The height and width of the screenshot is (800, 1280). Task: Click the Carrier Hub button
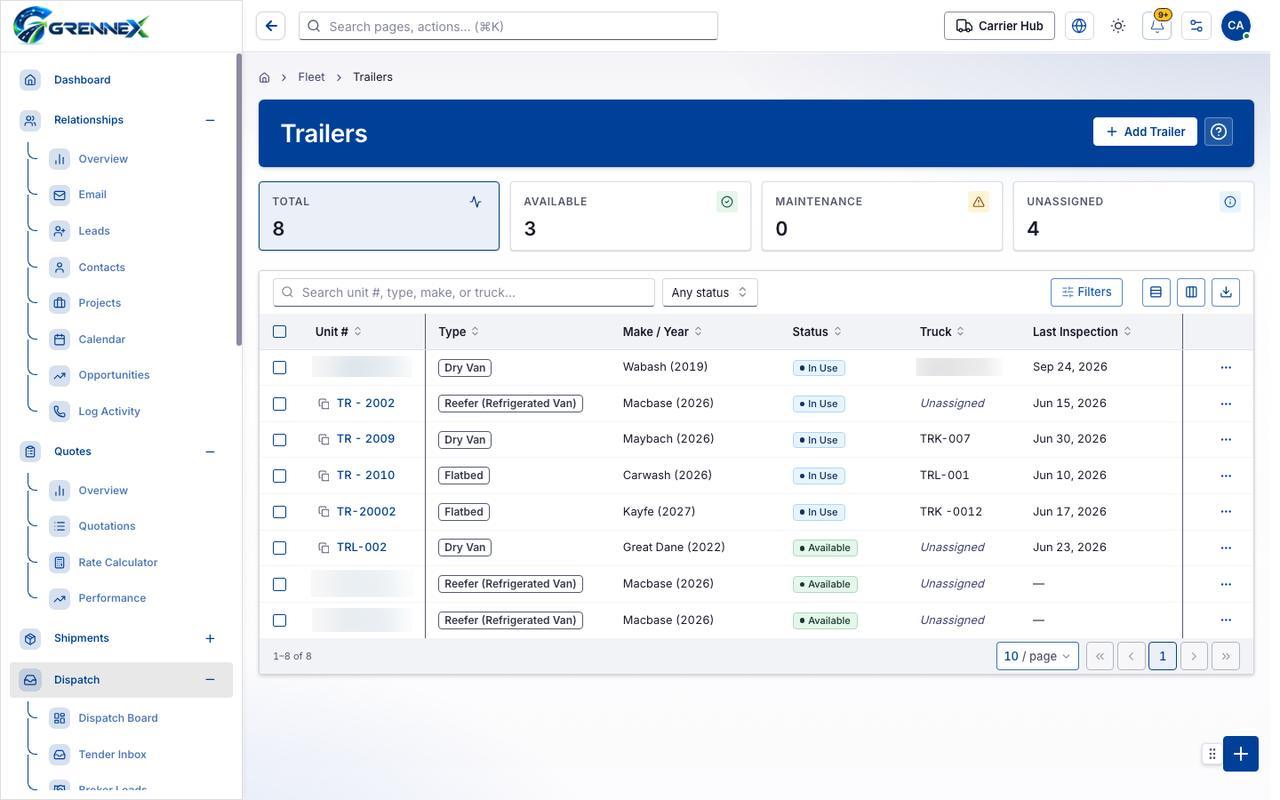999,26
